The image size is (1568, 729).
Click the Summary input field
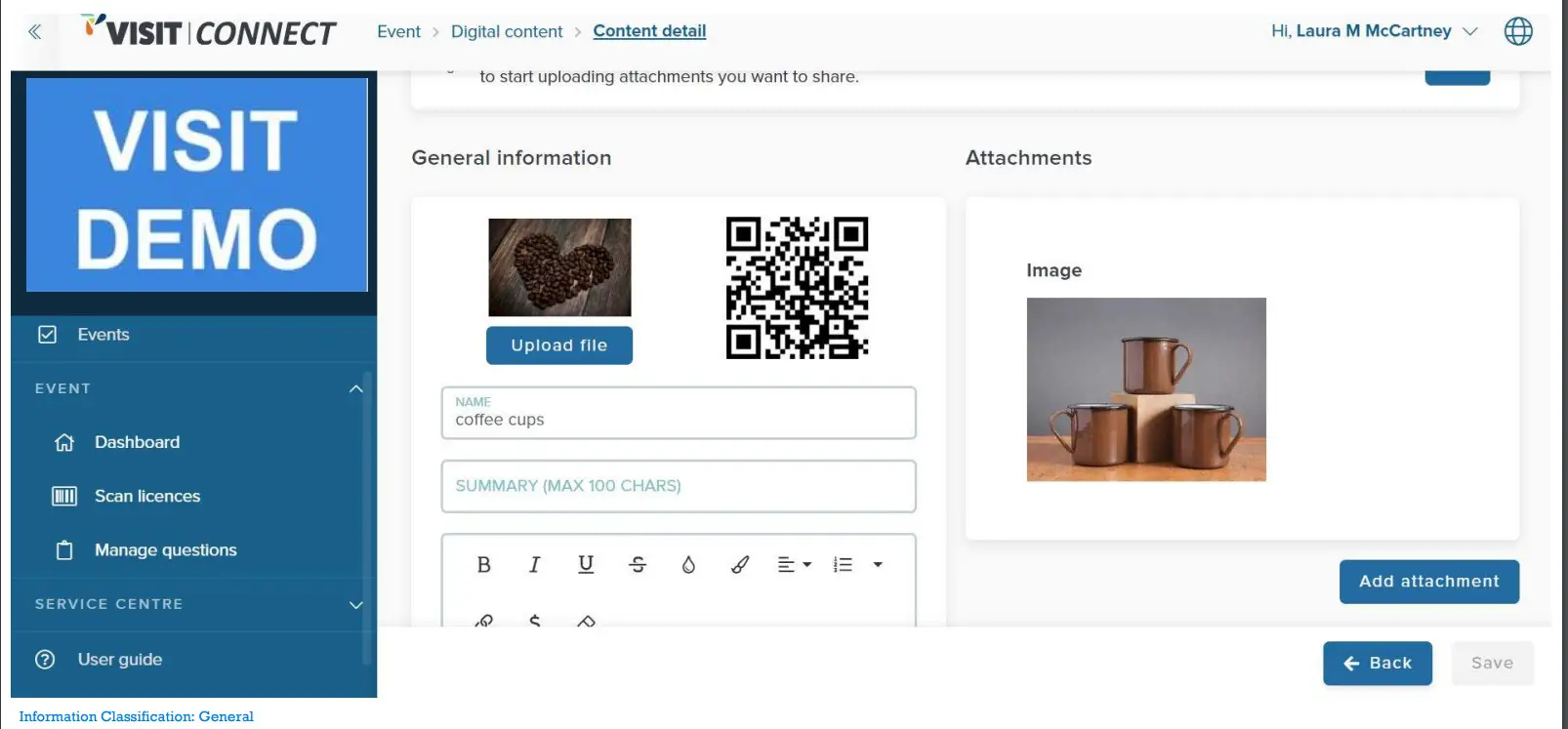pos(679,486)
